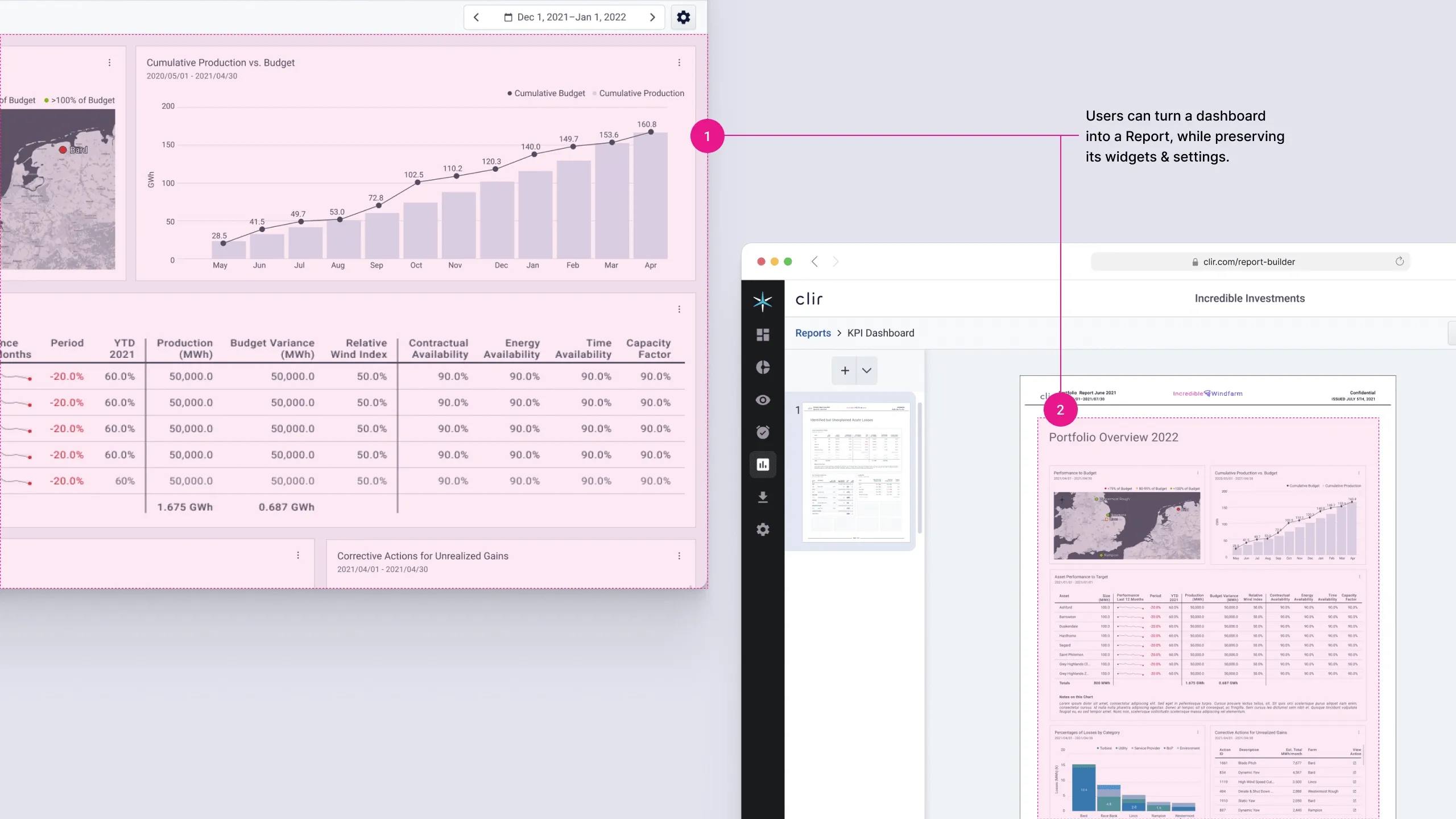Select Bard marker on map
Image resolution: width=1456 pixels, height=819 pixels.
(63, 150)
